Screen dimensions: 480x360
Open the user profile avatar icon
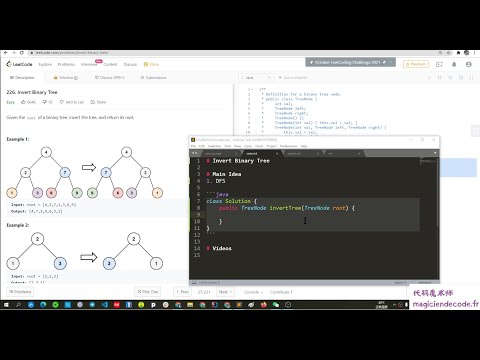pos(469,64)
